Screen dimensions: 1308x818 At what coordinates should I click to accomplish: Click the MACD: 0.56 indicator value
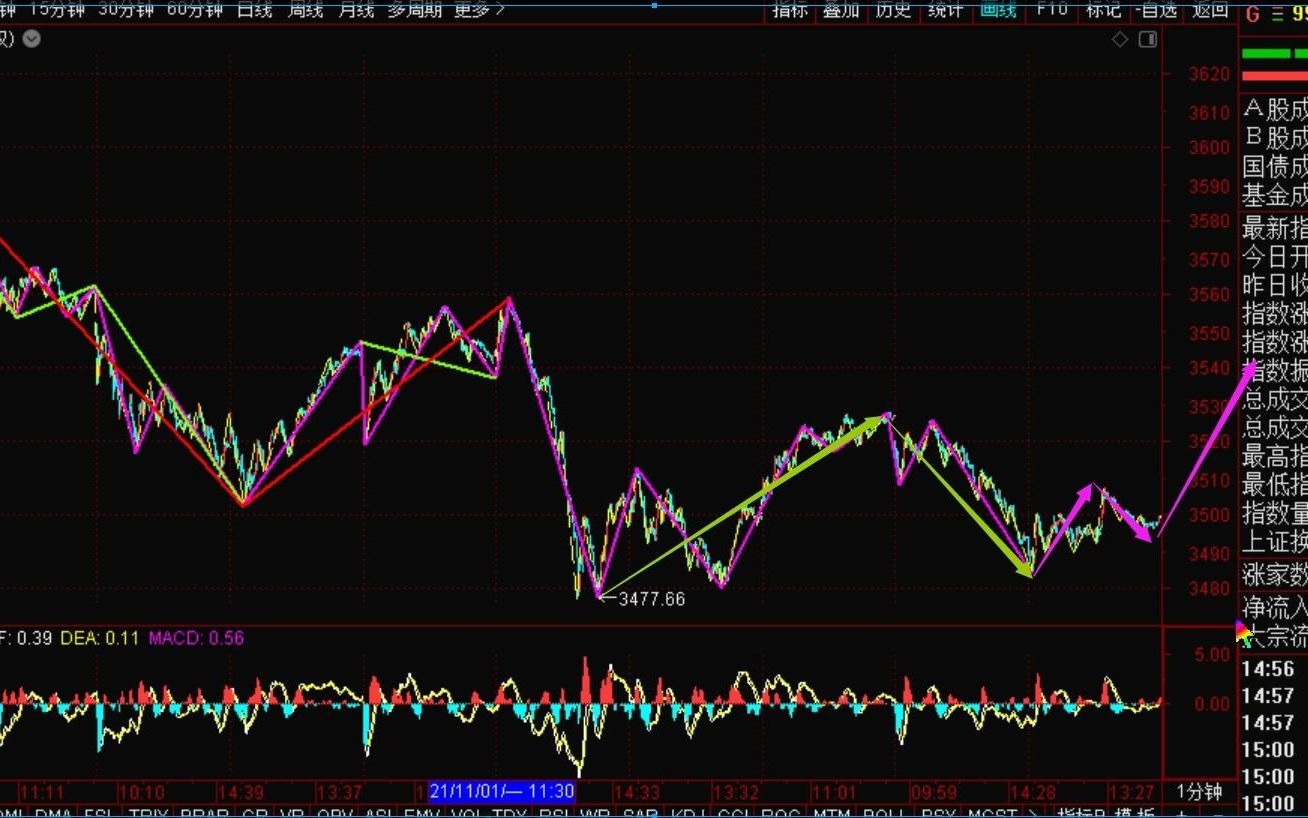(x=196, y=637)
